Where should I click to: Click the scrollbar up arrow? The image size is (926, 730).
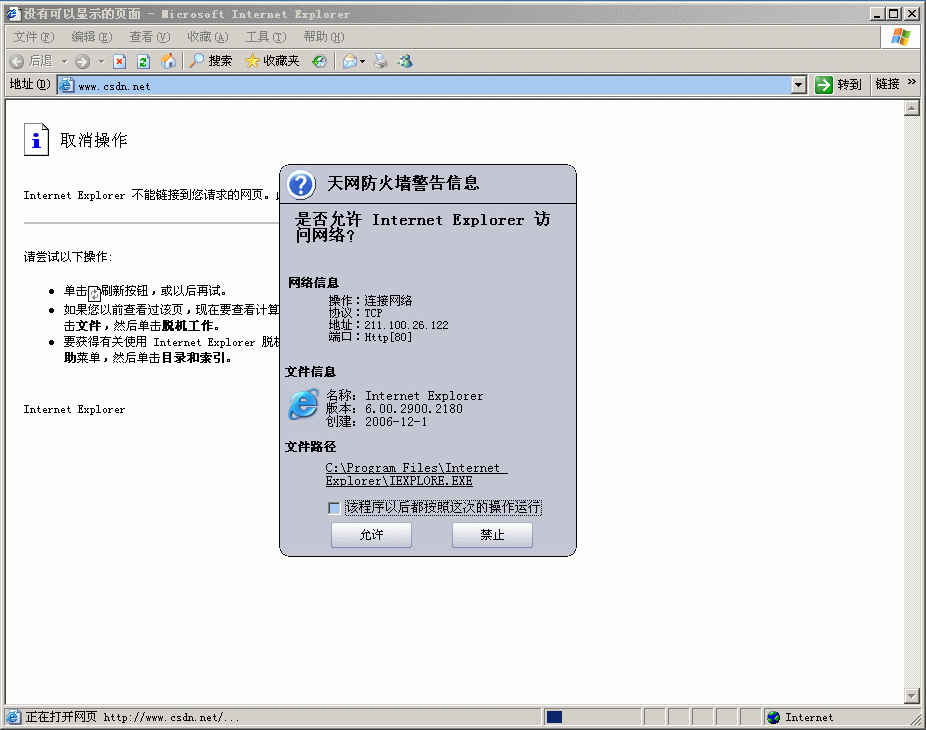(x=911, y=108)
